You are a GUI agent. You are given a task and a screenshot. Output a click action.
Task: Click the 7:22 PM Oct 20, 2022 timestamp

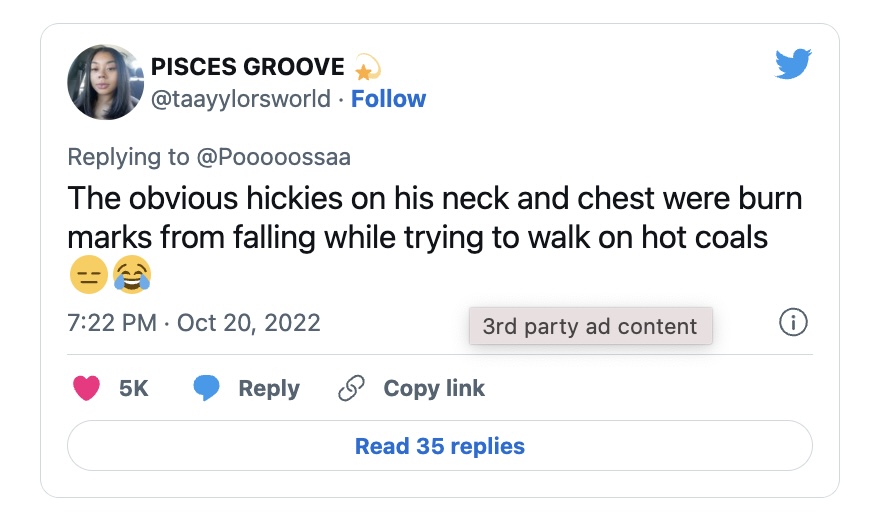pyautogui.click(x=194, y=323)
